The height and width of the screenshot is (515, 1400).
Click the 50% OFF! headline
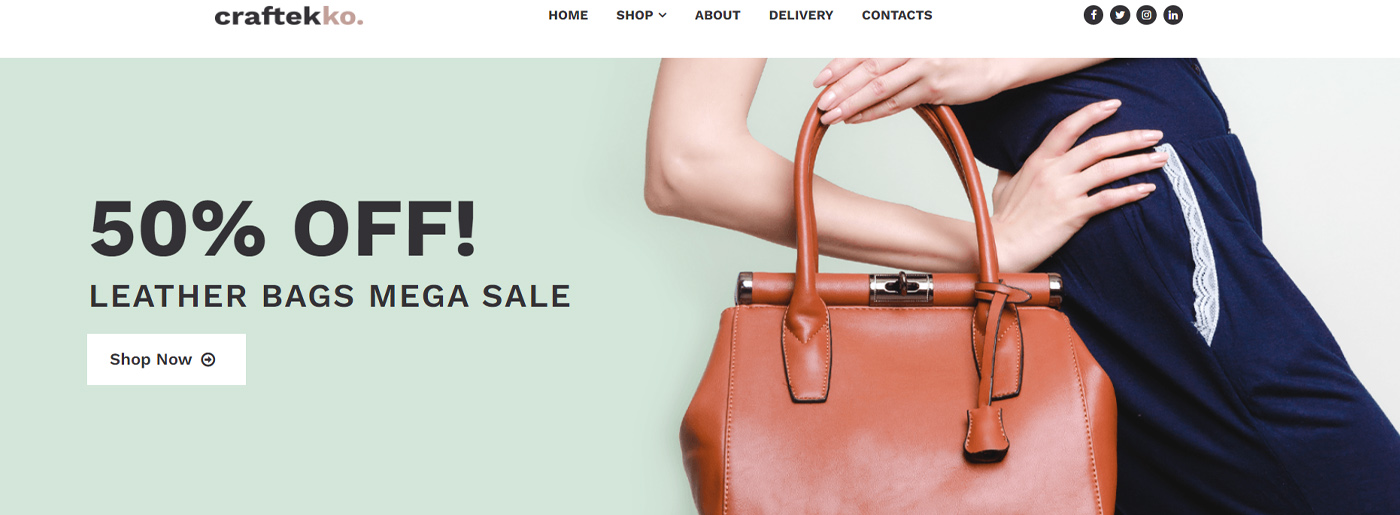284,229
